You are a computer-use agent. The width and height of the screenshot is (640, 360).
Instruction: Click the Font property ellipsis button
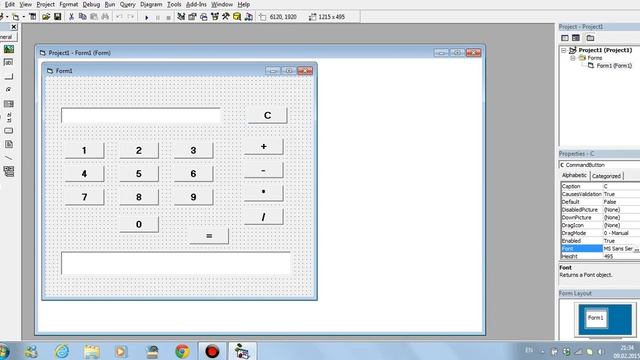coord(636,249)
